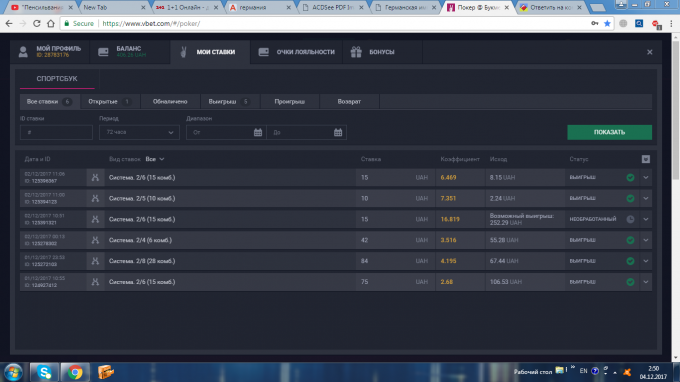
Task: Filter by 'Возврат' bets
Action: click(349, 101)
